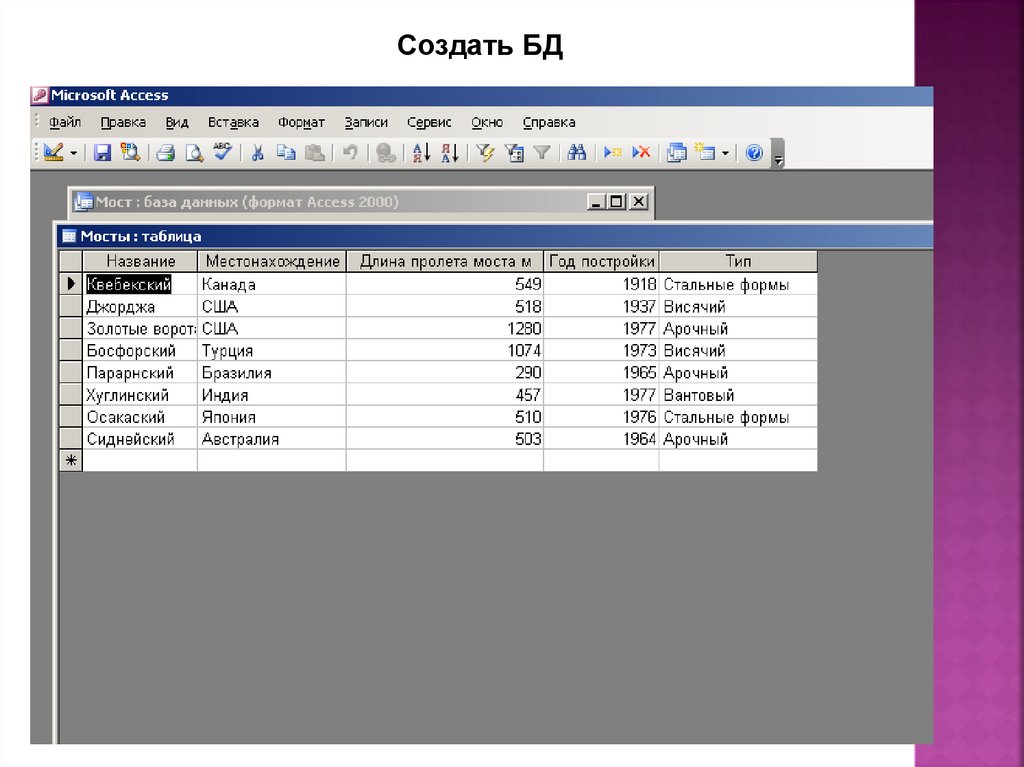The image size is (1024, 767).
Task: Apply Filter by Selection
Action: pyautogui.click(x=485, y=153)
